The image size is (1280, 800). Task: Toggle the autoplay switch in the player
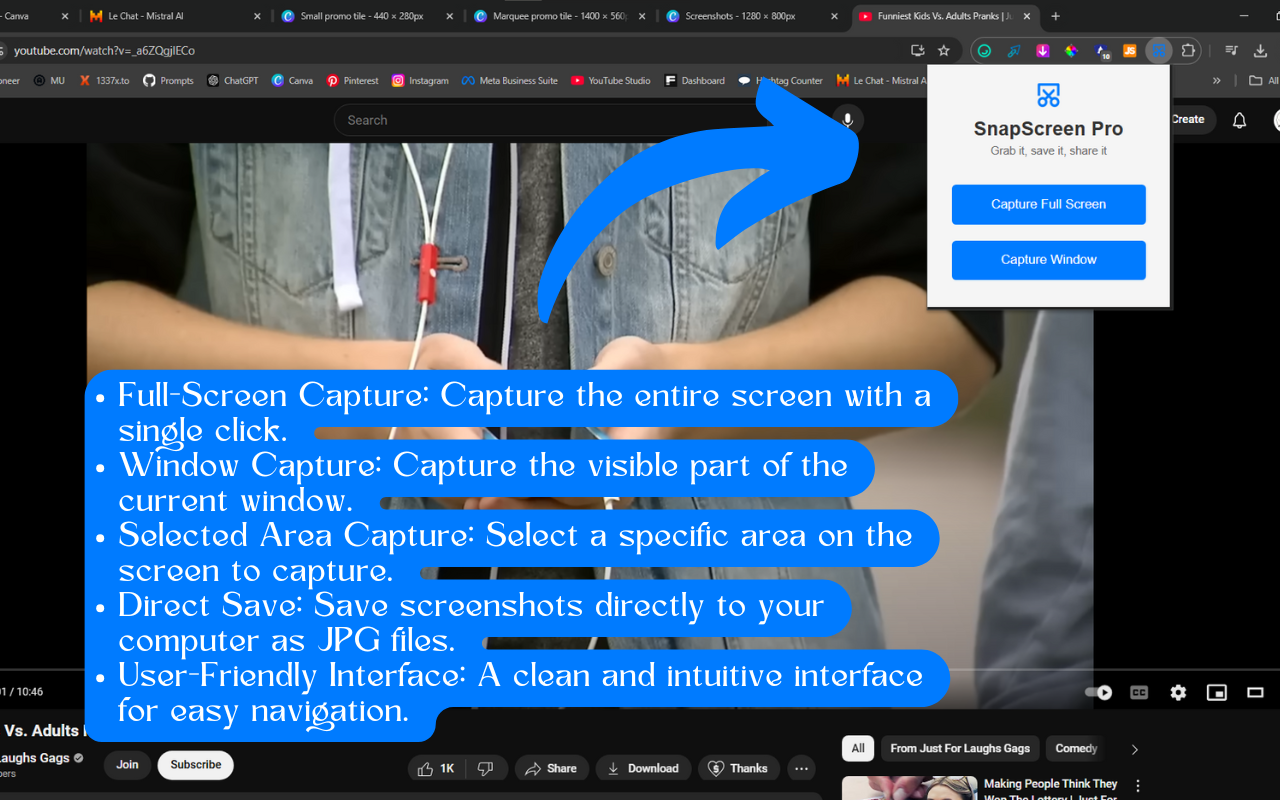pos(1098,692)
